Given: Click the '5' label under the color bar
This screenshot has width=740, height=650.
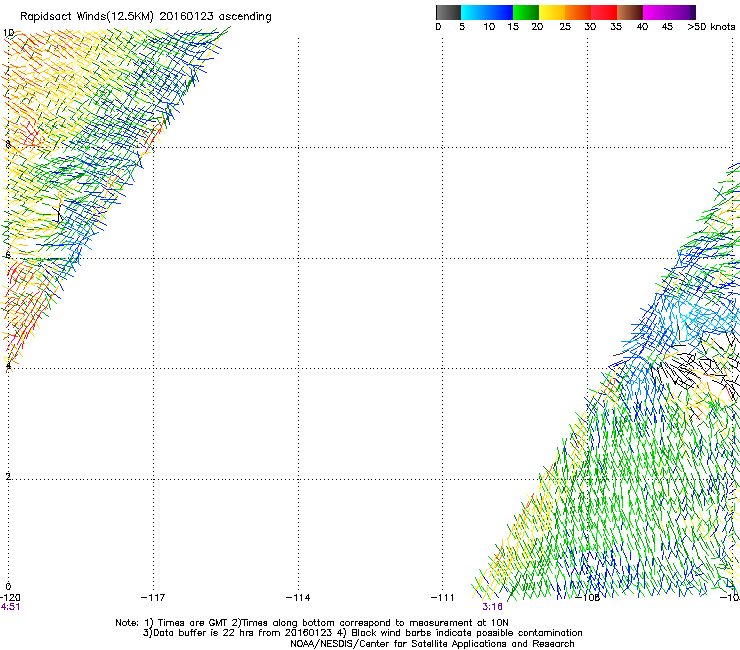Looking at the screenshot, I should click(462, 27).
